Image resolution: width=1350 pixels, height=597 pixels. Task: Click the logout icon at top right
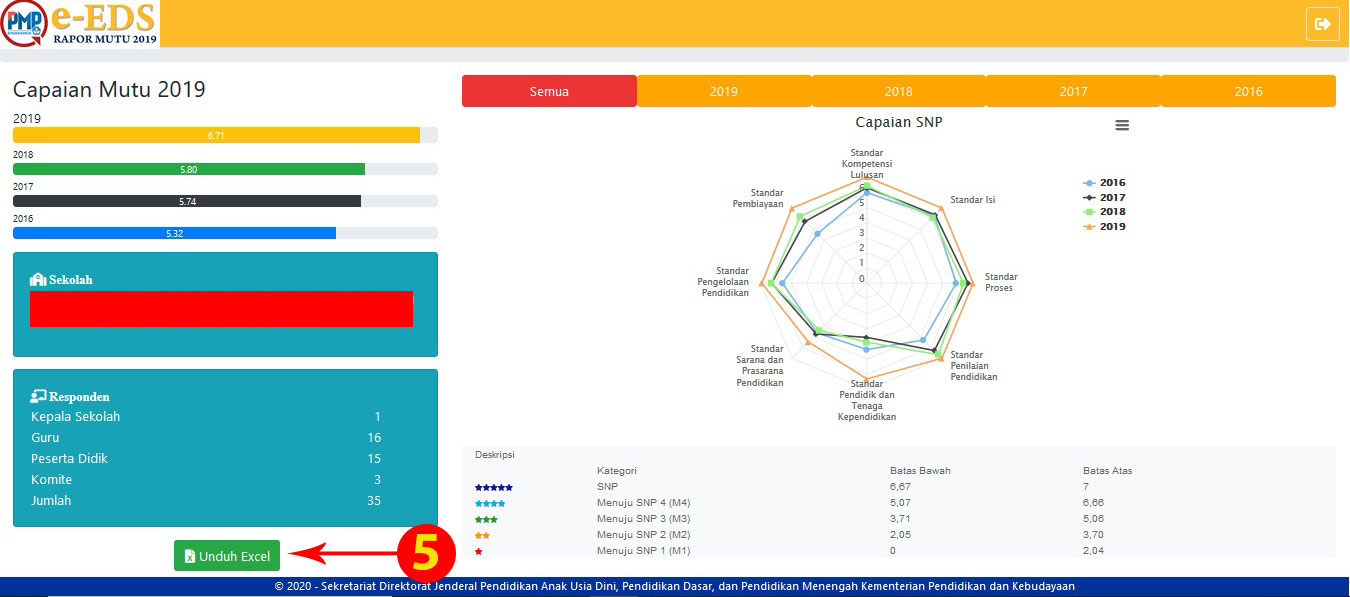click(1323, 23)
